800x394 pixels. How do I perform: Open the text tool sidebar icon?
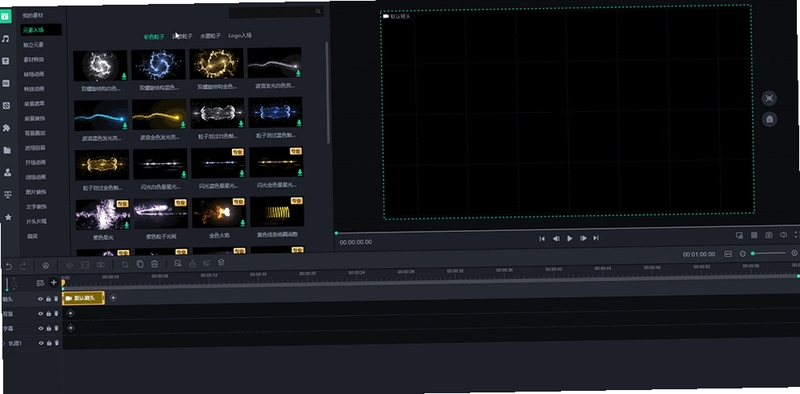click(x=6, y=61)
